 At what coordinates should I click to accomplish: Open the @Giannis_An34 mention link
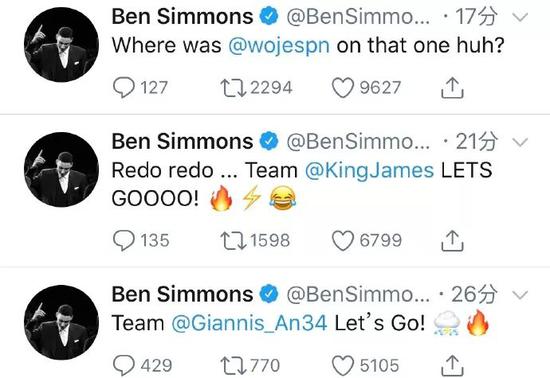(249, 323)
